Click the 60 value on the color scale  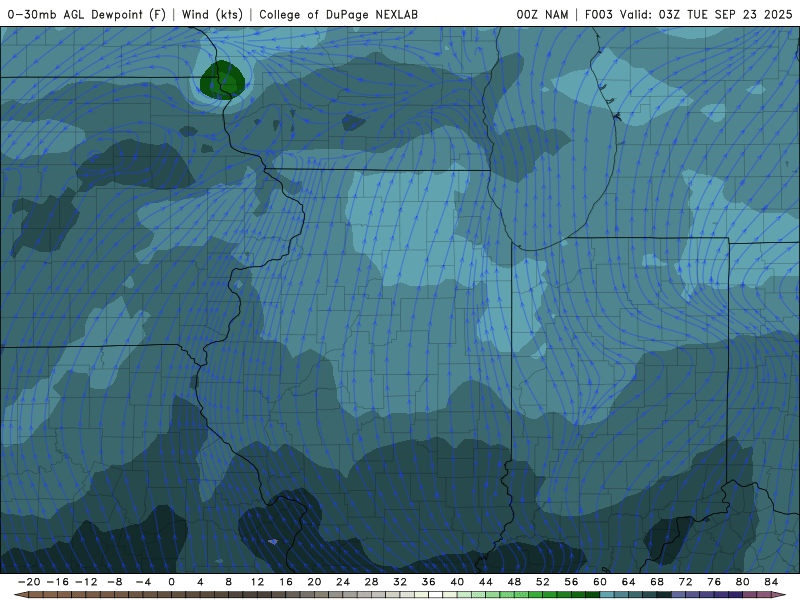coord(600,582)
